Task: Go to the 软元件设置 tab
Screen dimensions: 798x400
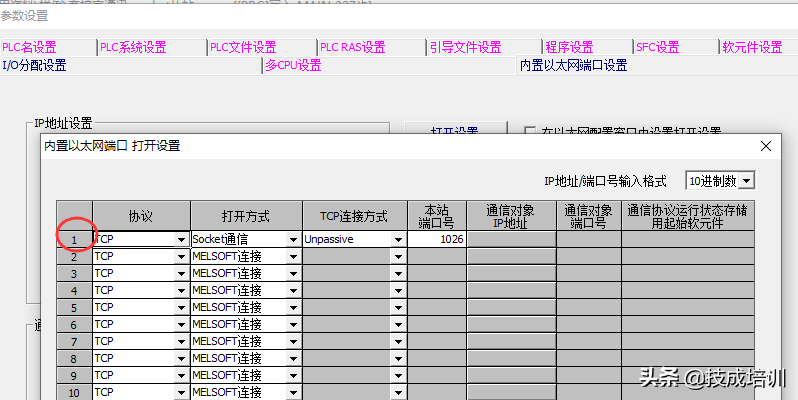Action: [x=752, y=47]
